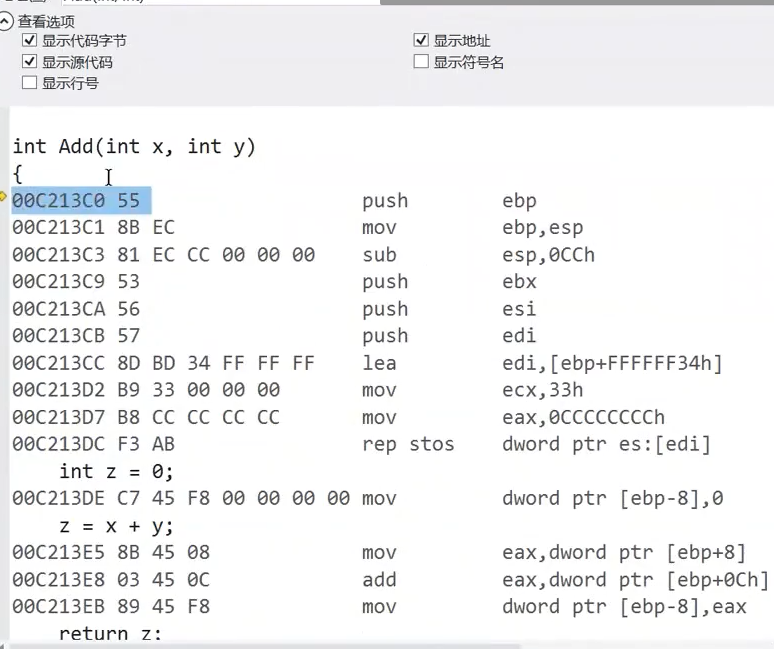Click operand 'dword ptr es:[edi]'
The height and width of the screenshot is (649, 774).
(x=607, y=444)
